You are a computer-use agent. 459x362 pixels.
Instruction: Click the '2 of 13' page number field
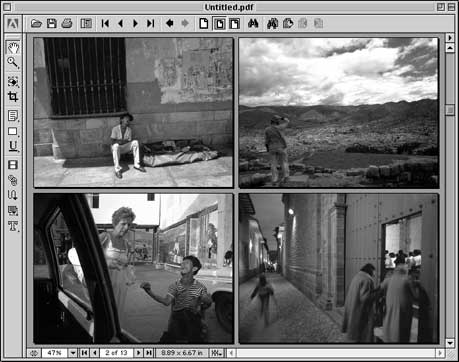pos(116,353)
